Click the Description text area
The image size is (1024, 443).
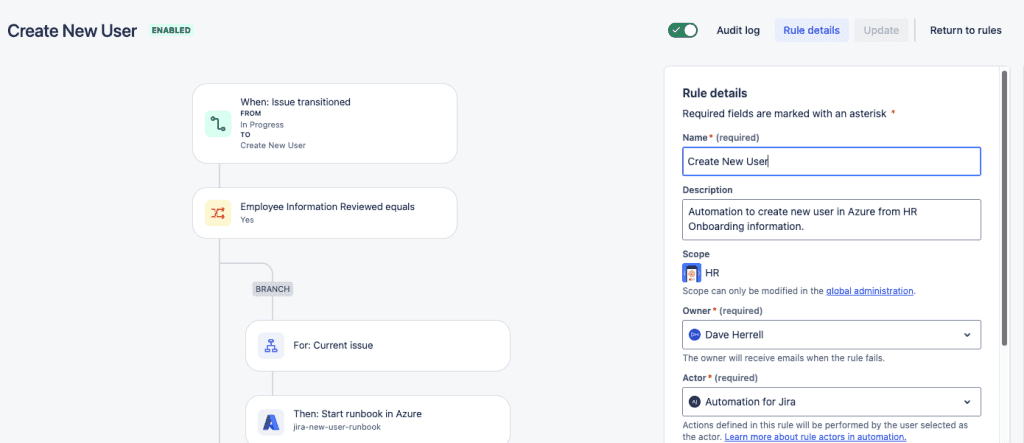(x=831, y=220)
